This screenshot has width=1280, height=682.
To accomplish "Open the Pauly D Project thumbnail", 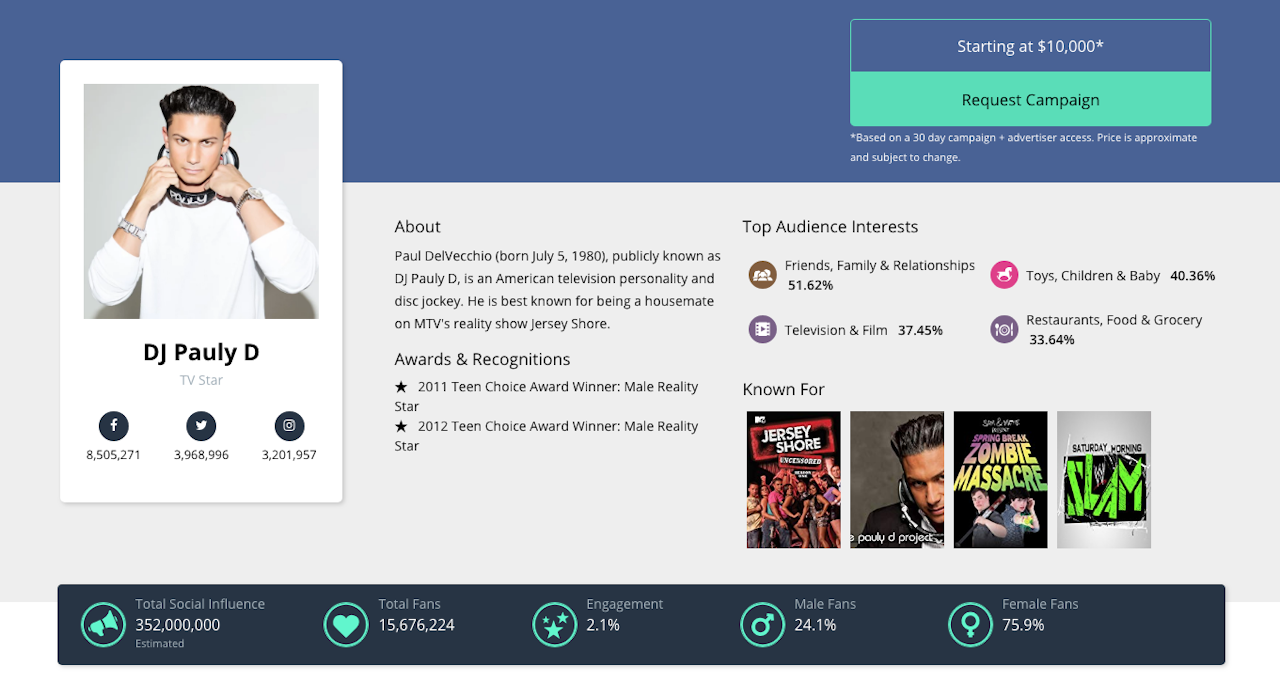I will click(897, 480).
